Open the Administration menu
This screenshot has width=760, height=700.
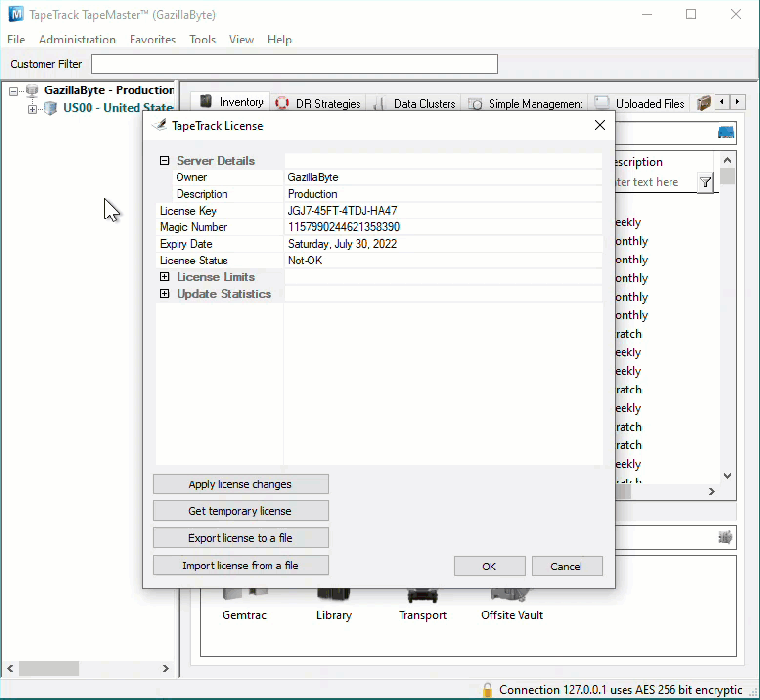(x=78, y=40)
